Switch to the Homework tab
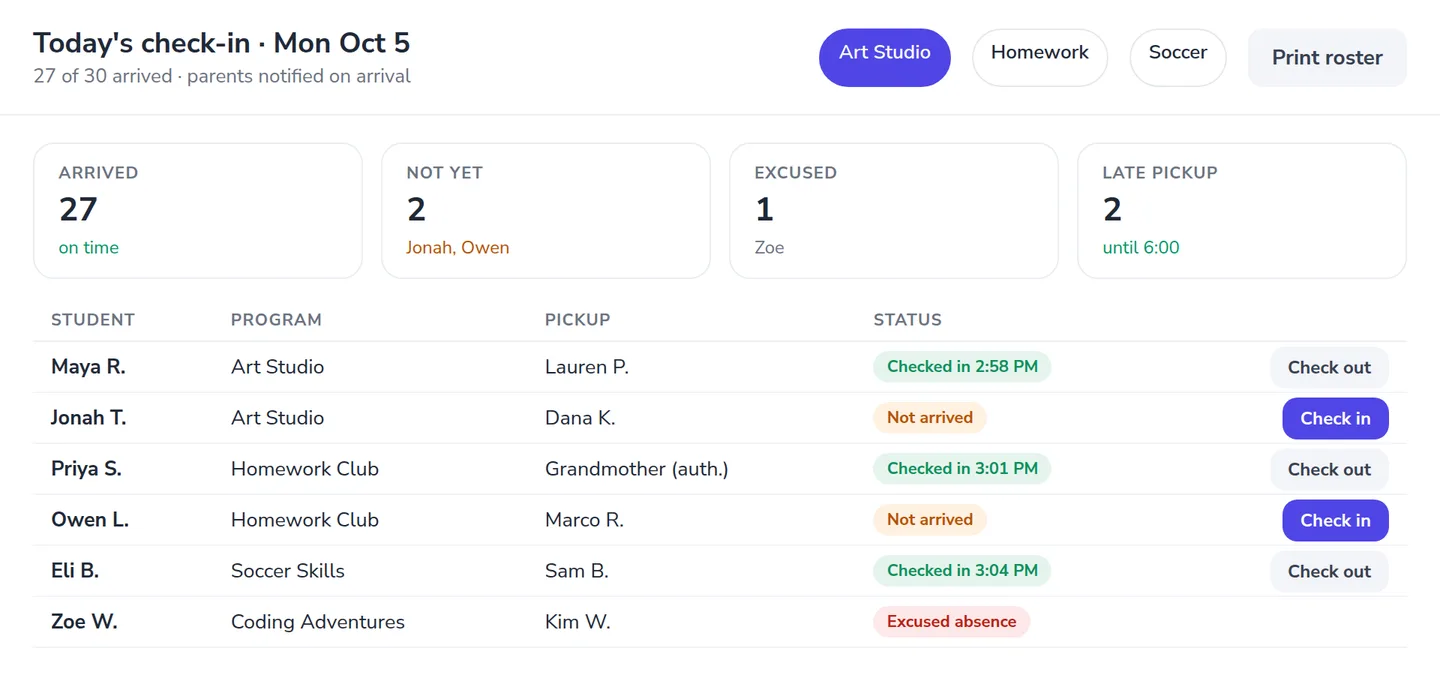 1040,57
